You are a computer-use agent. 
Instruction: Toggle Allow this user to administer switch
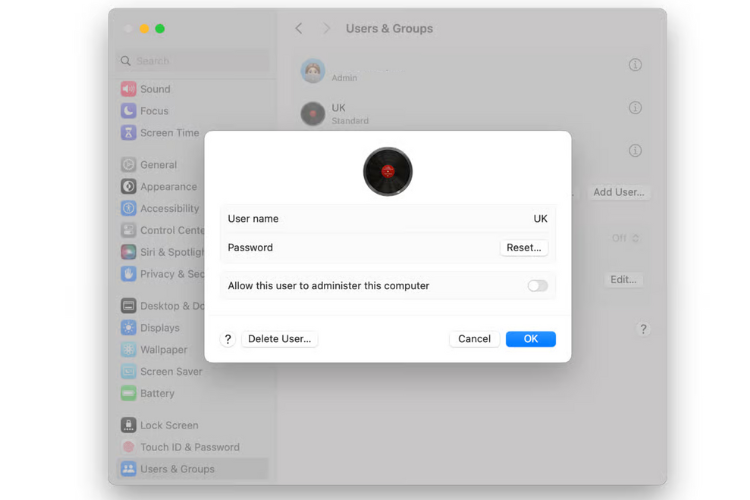tap(538, 286)
